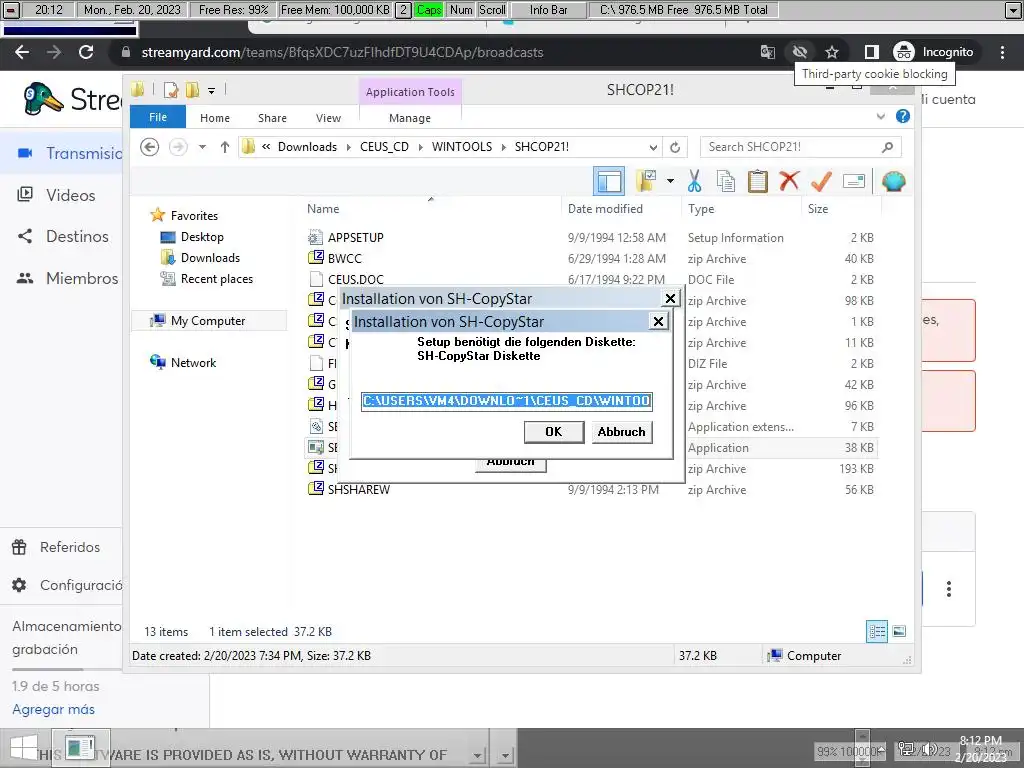Open the Home ribbon tab
This screenshot has height=768, width=1024.
click(x=215, y=118)
